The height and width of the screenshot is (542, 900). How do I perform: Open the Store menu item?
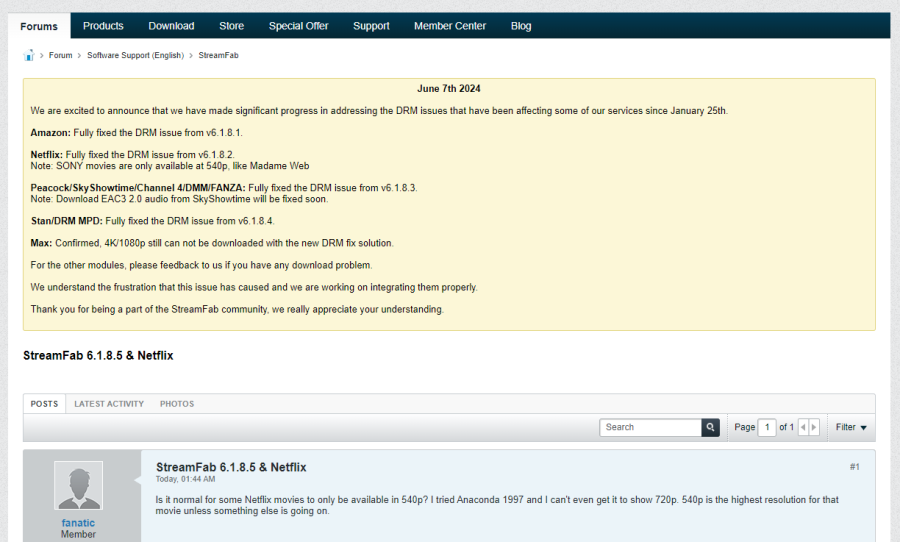pyautogui.click(x=231, y=26)
